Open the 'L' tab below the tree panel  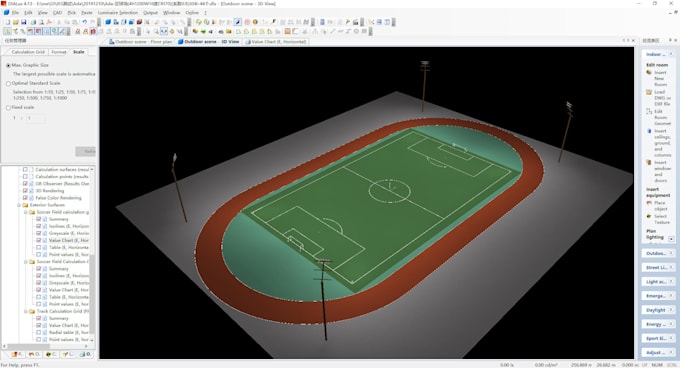tap(68, 354)
